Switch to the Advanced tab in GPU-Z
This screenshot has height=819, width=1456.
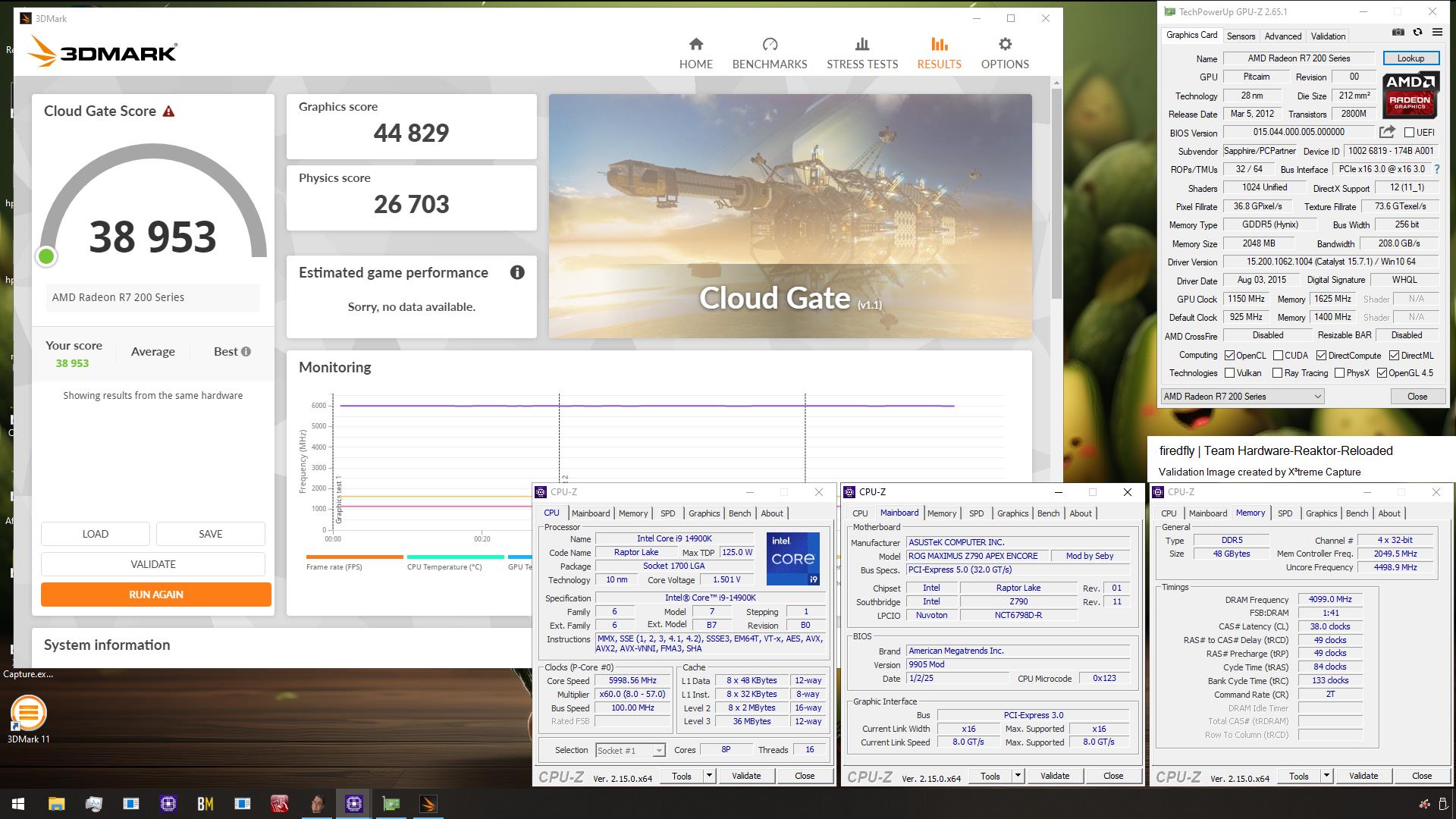pos(1282,36)
